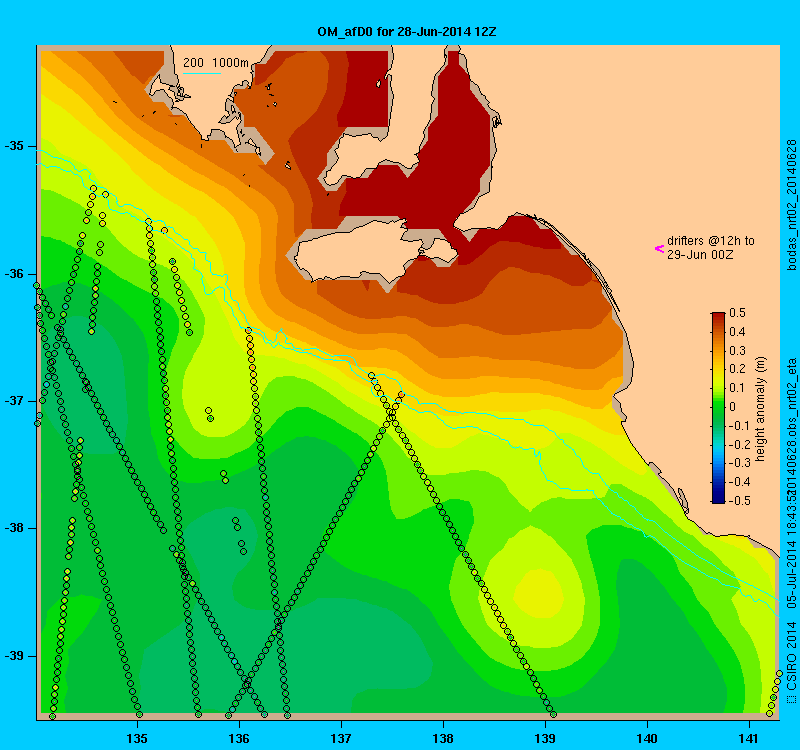Click the cyan isobath legend line sample
800x750 pixels.
(202, 73)
